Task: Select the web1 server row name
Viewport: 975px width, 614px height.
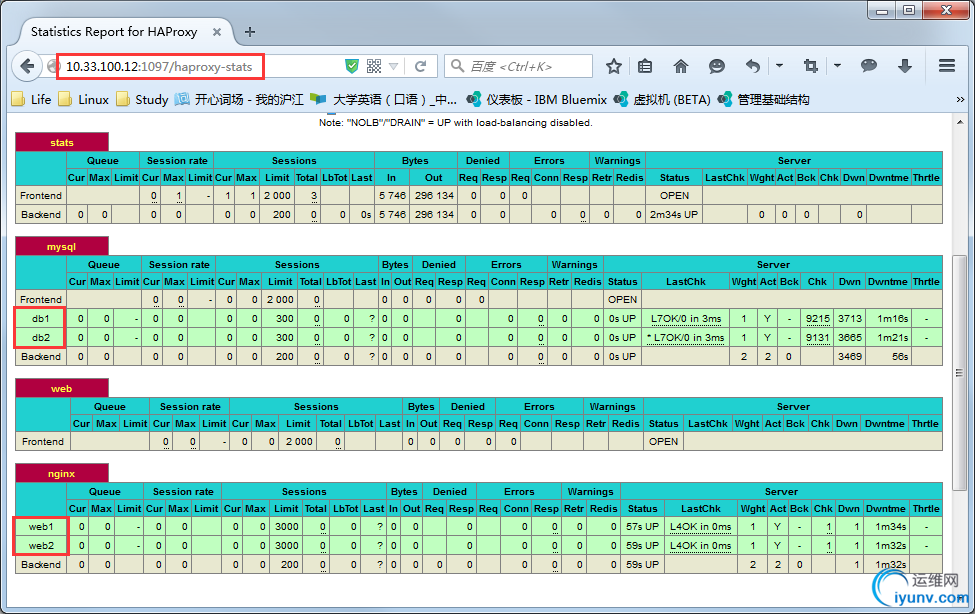Action: (x=41, y=526)
